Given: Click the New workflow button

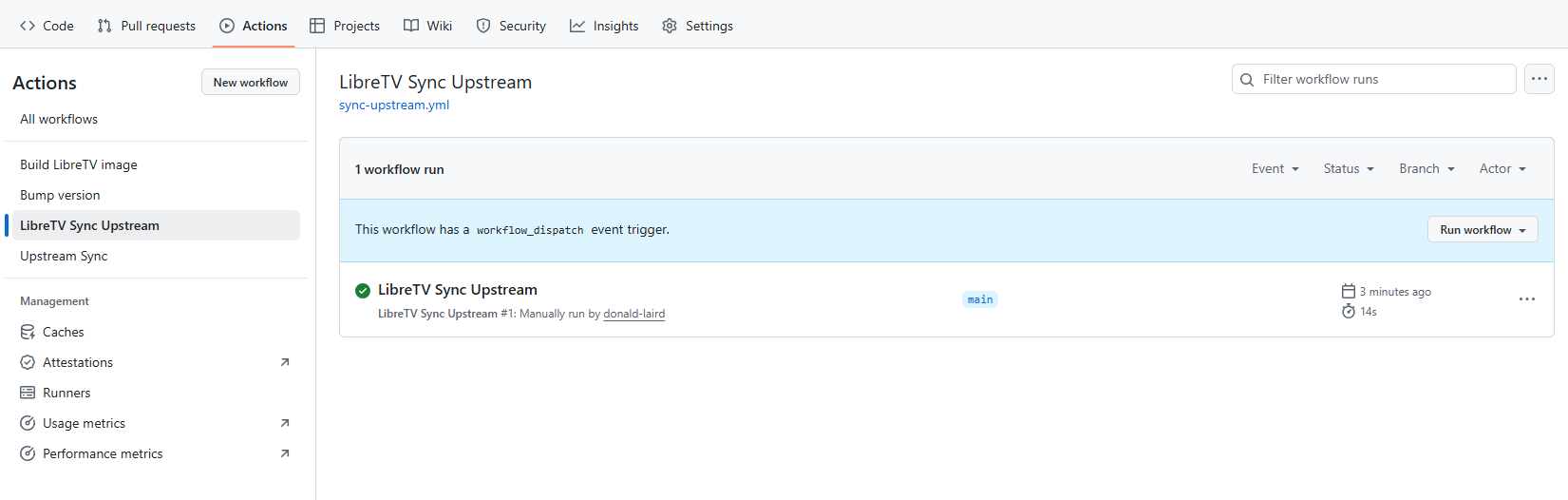Looking at the screenshot, I should [x=251, y=83].
